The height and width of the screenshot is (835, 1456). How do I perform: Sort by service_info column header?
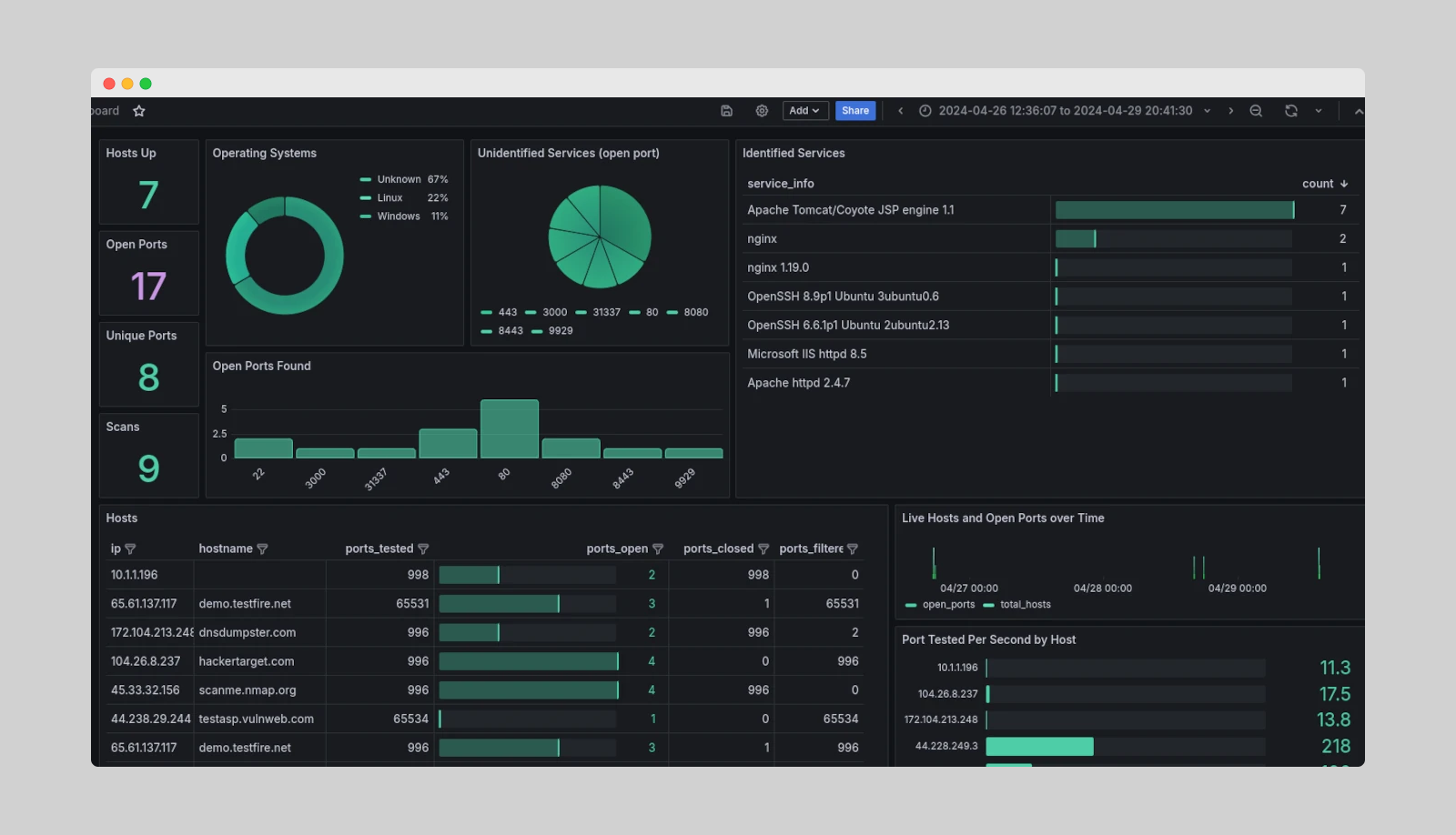tap(781, 184)
